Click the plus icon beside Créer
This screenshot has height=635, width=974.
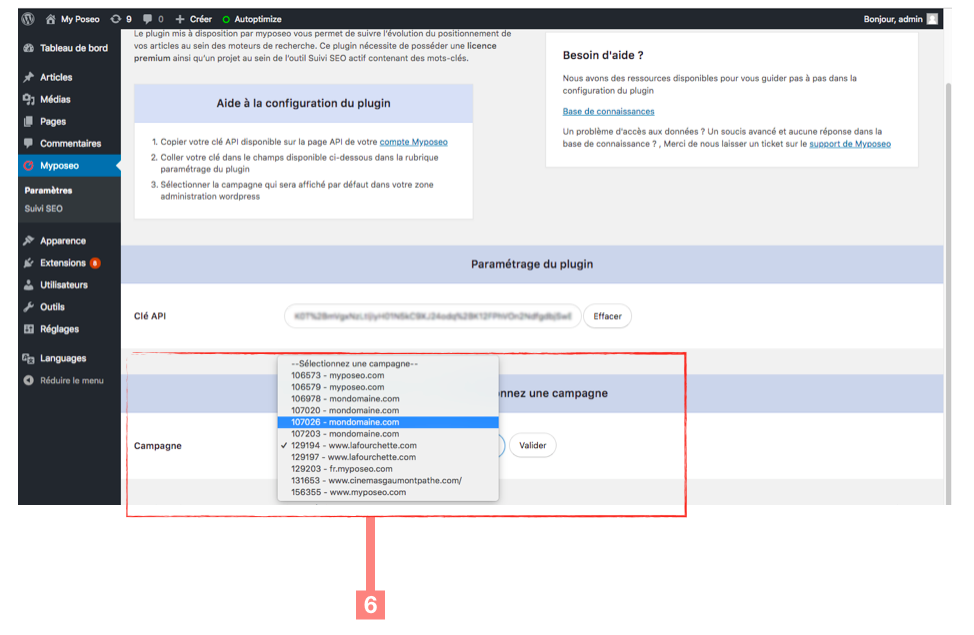coord(180,19)
